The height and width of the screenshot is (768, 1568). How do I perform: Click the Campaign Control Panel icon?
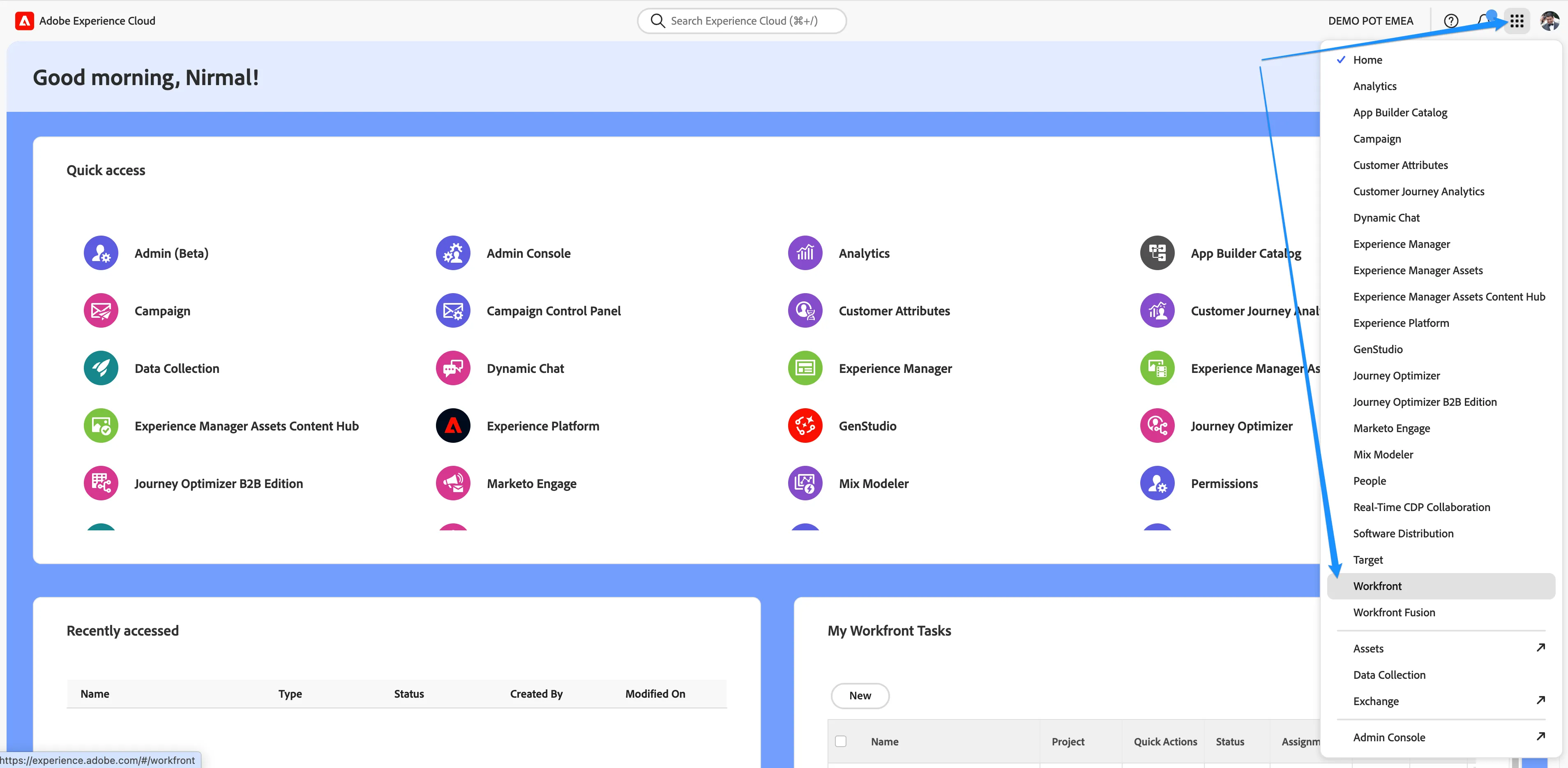pos(453,310)
